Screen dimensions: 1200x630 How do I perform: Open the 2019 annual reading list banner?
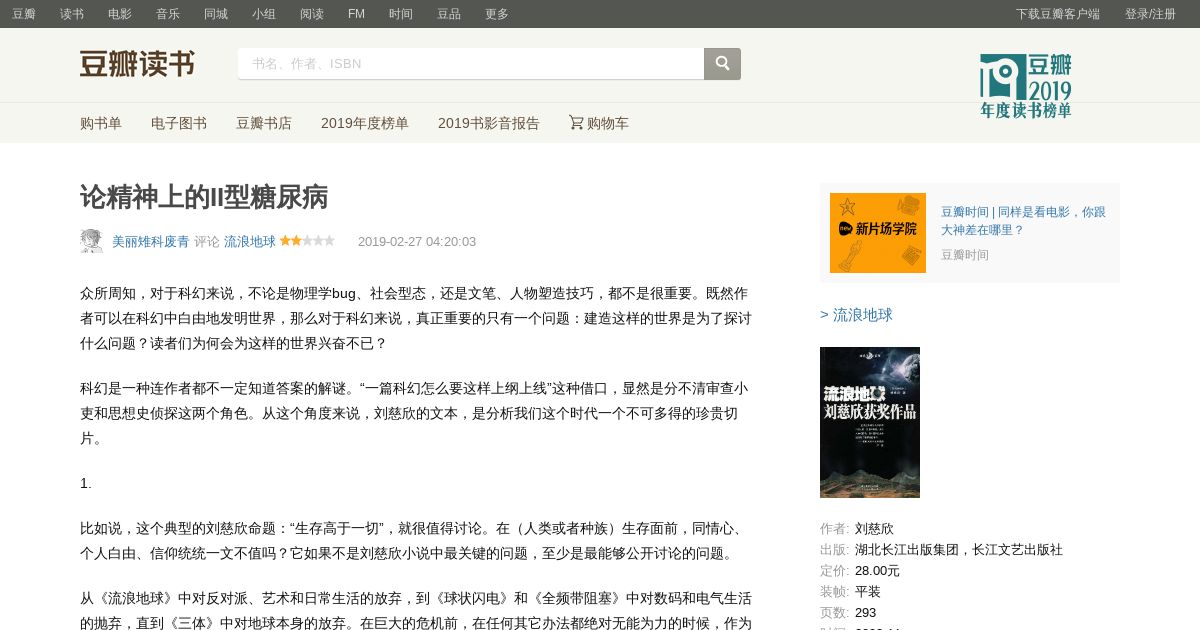(x=1026, y=86)
